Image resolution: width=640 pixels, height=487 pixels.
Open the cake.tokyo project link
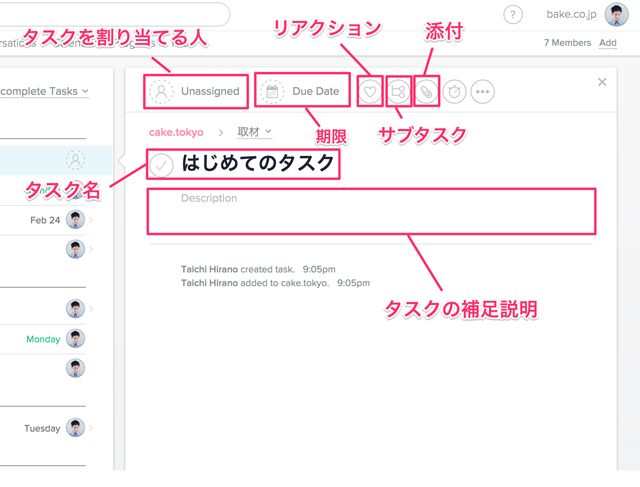click(x=176, y=132)
